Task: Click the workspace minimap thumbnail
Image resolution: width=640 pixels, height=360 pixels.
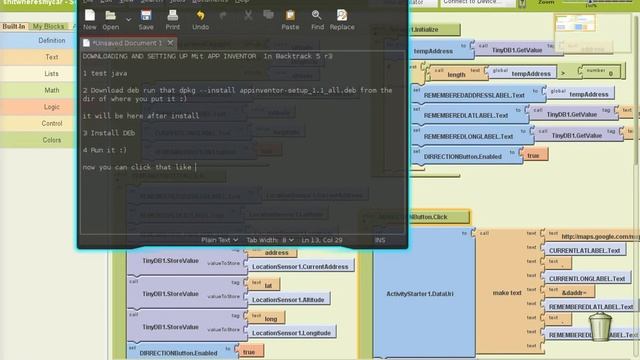Action: [x=575, y=23]
